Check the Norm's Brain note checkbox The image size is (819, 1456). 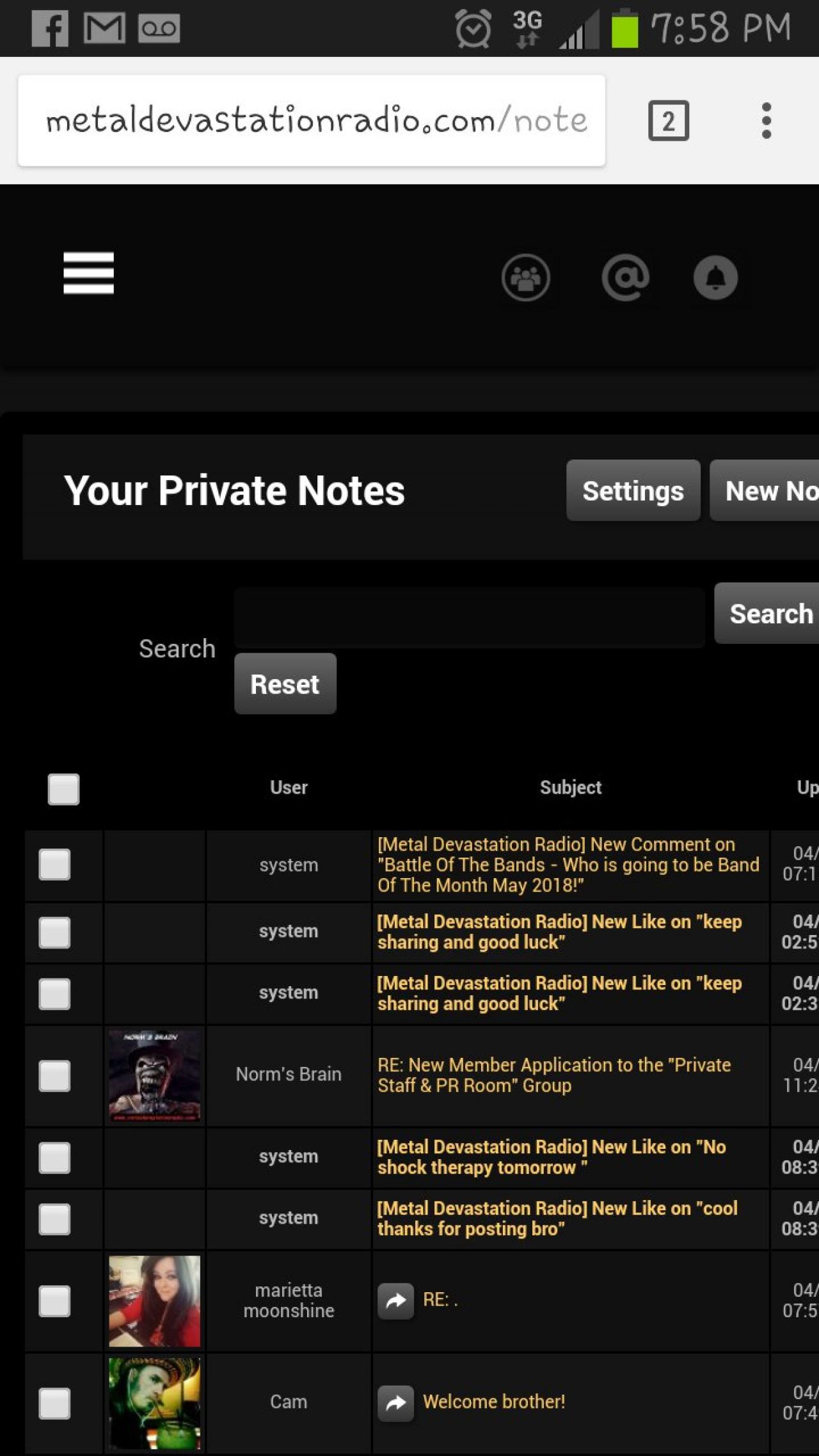coord(54,1075)
